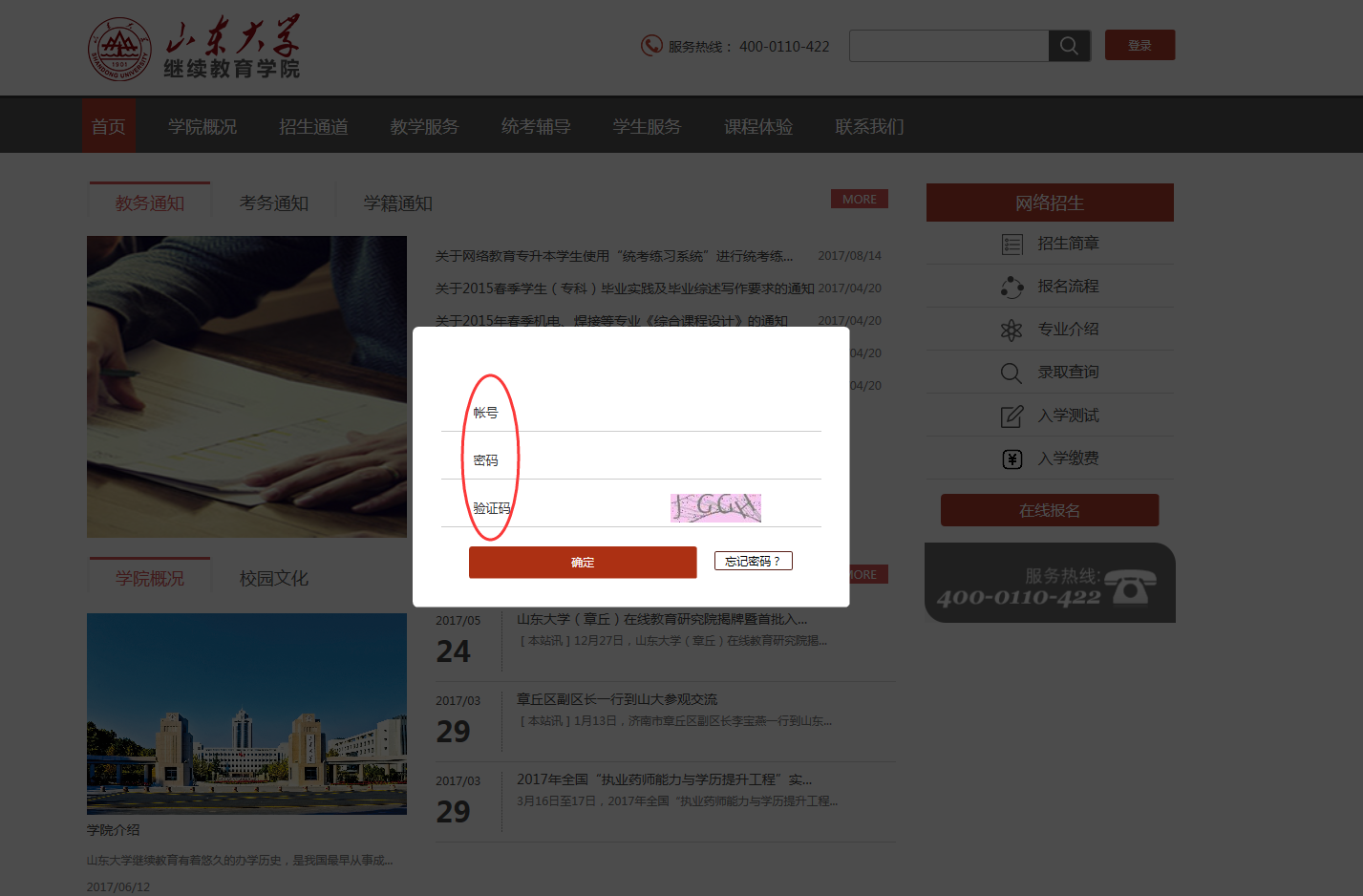Click date 2017/08/14 in notice list
The width and height of the screenshot is (1363, 896).
point(849,256)
